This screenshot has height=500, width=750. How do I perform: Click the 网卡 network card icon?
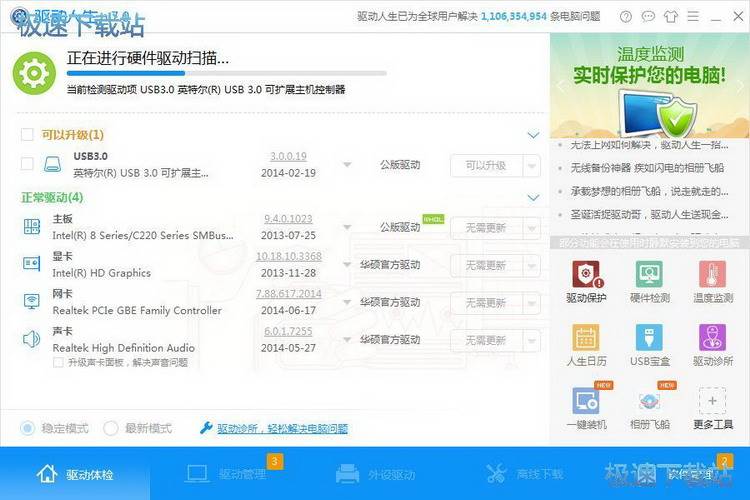[32, 301]
